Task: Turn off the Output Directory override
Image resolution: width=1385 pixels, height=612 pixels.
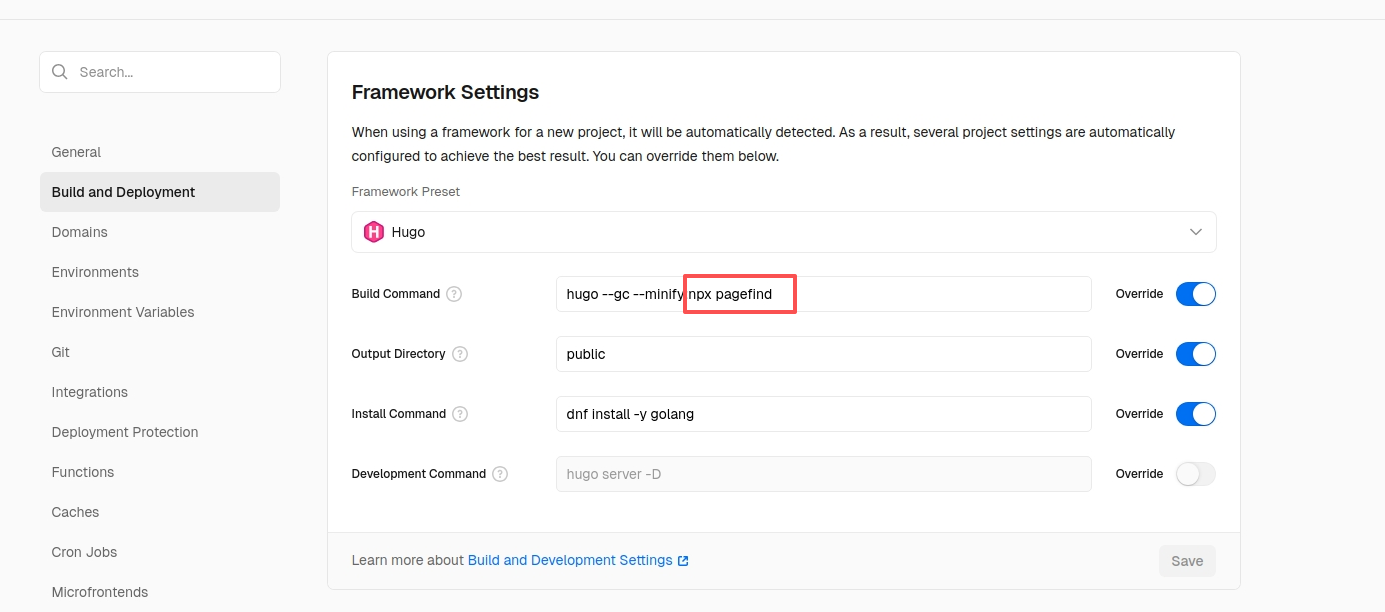Action: (1195, 354)
